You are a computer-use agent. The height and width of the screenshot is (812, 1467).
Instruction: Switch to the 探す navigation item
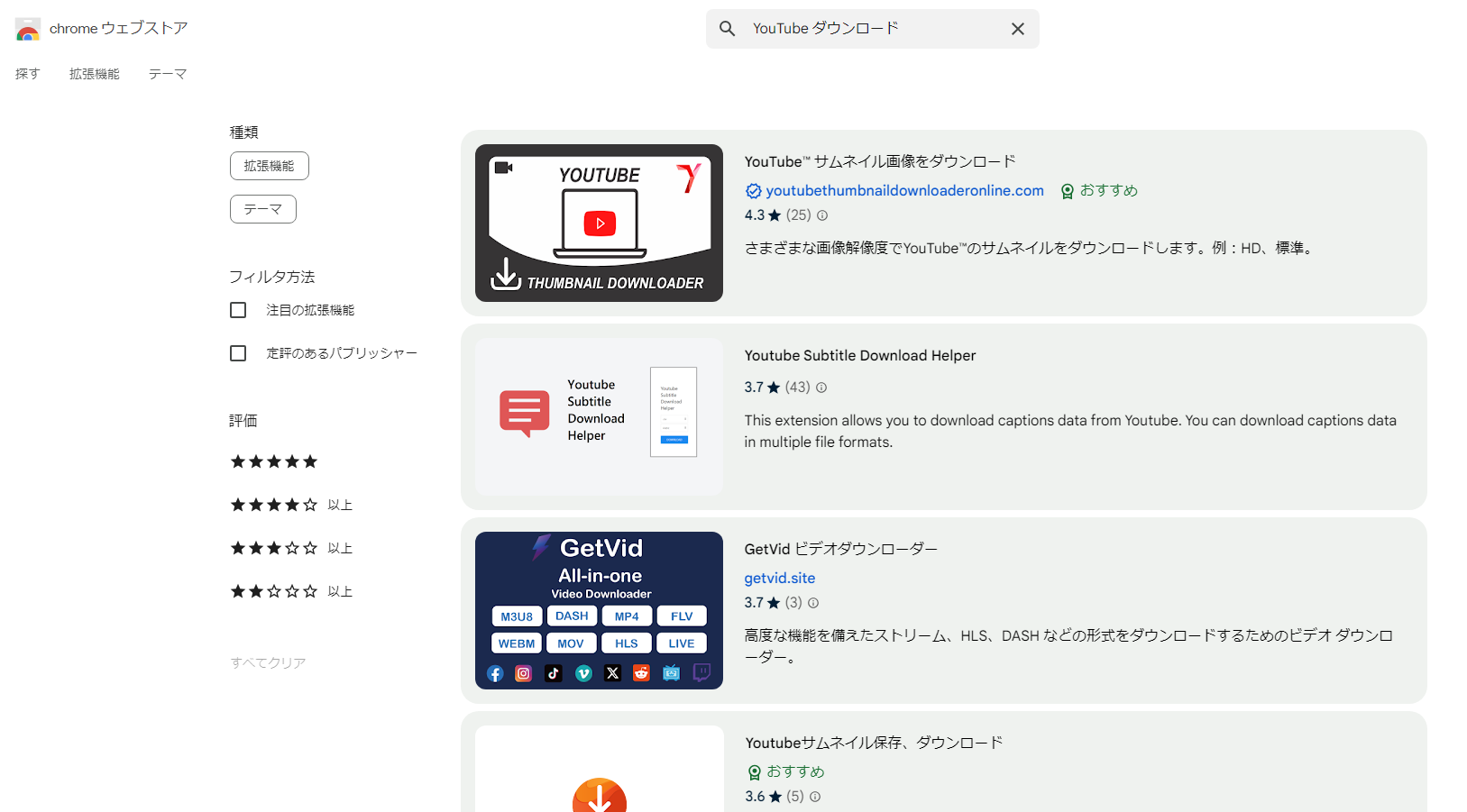(27, 73)
